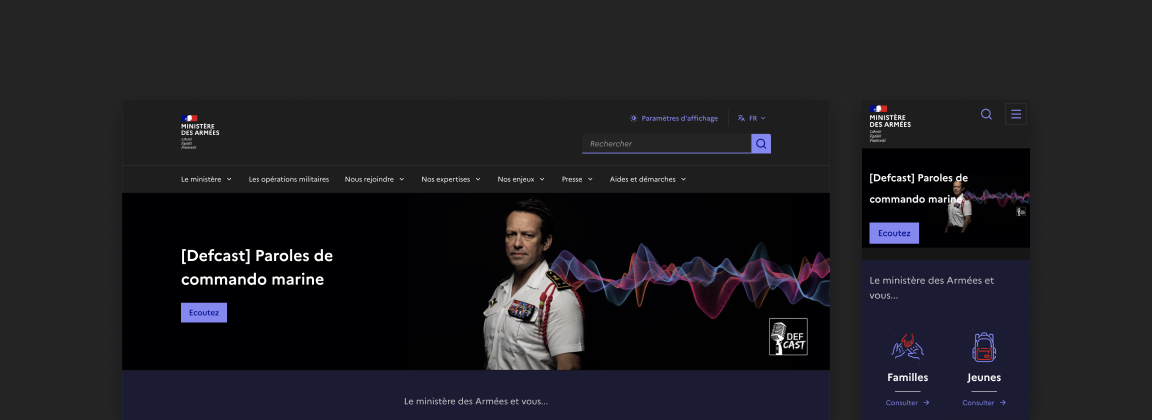Viewport: 1152px width, 420px height.
Task: Click into the Rechercher search field
Action: coord(666,144)
